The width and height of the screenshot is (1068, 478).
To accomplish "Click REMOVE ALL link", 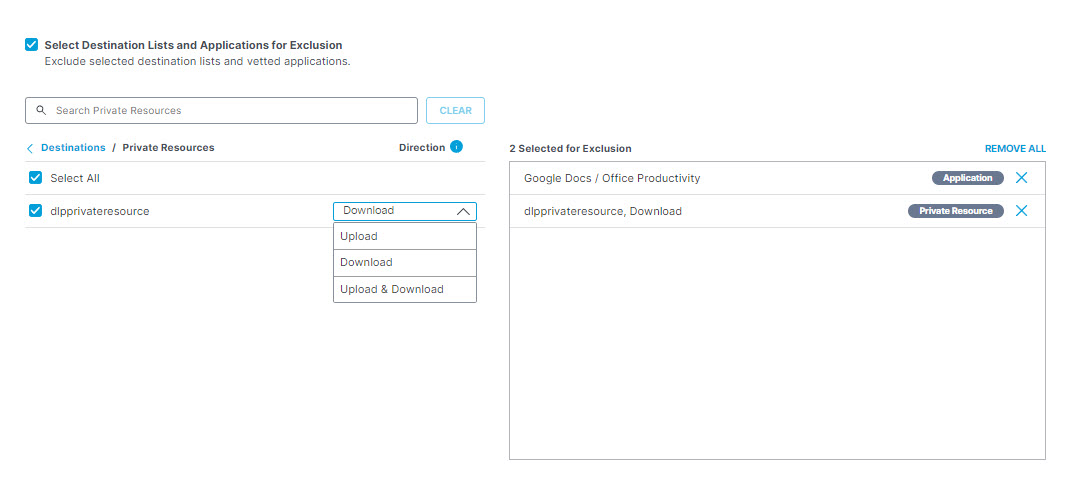I will click(x=1015, y=148).
